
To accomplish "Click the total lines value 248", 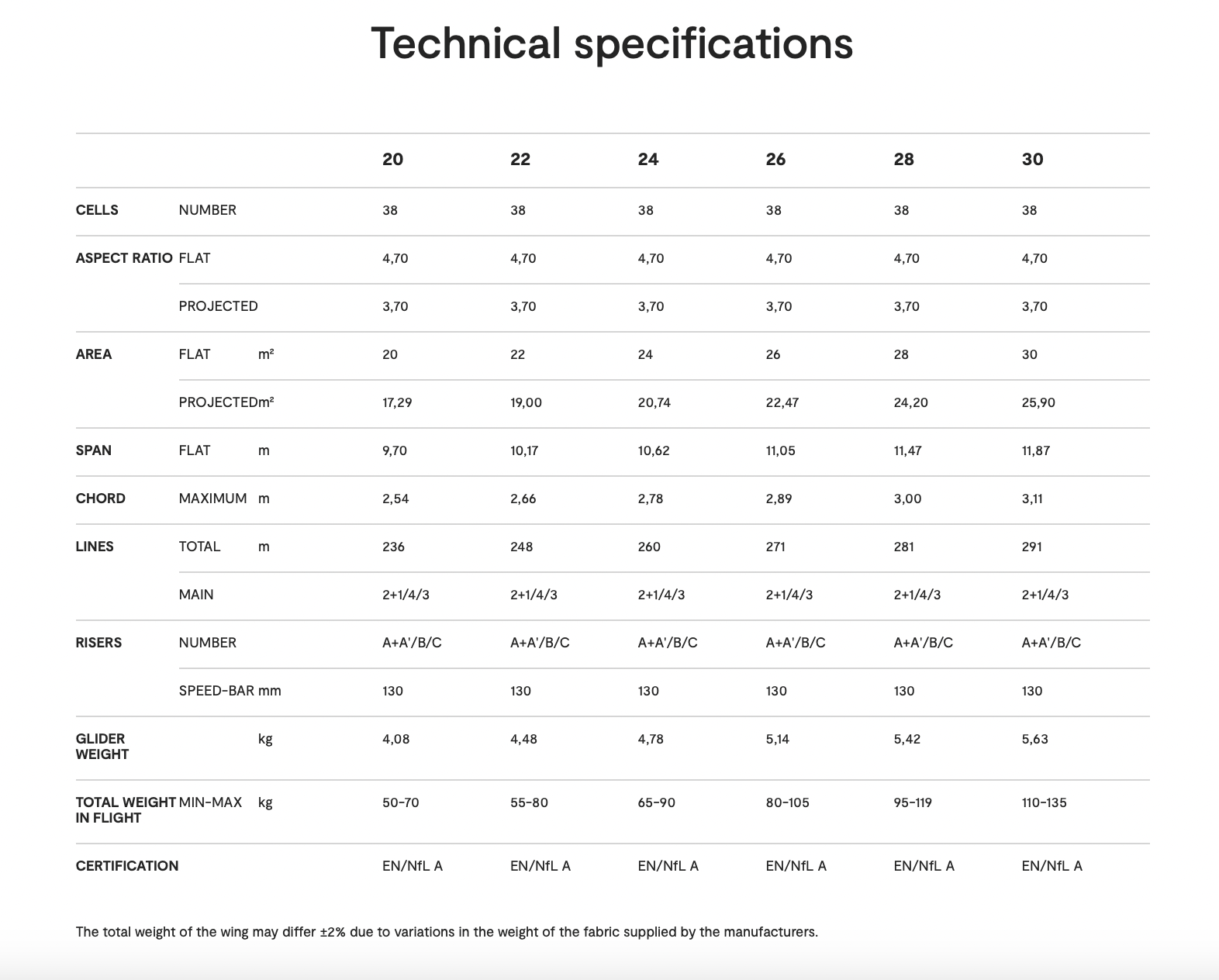I will 521,547.
